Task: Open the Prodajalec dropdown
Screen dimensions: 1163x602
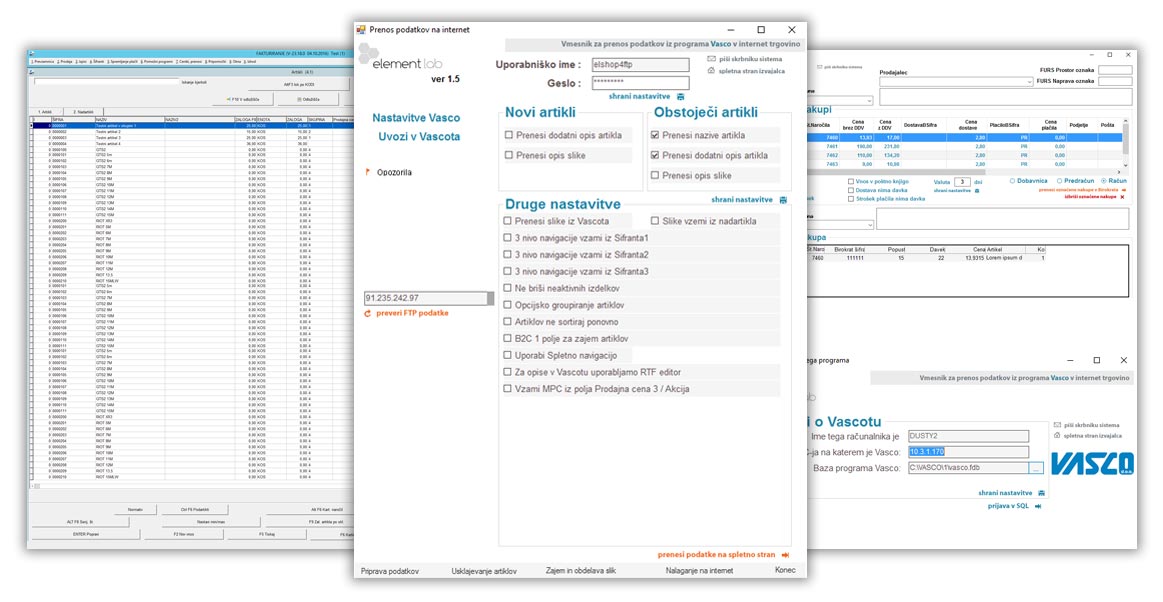Action: tap(1030, 82)
